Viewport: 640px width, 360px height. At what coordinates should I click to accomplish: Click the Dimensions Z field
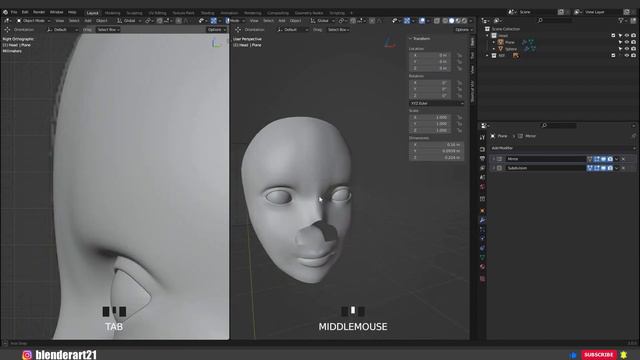[x=436, y=158]
